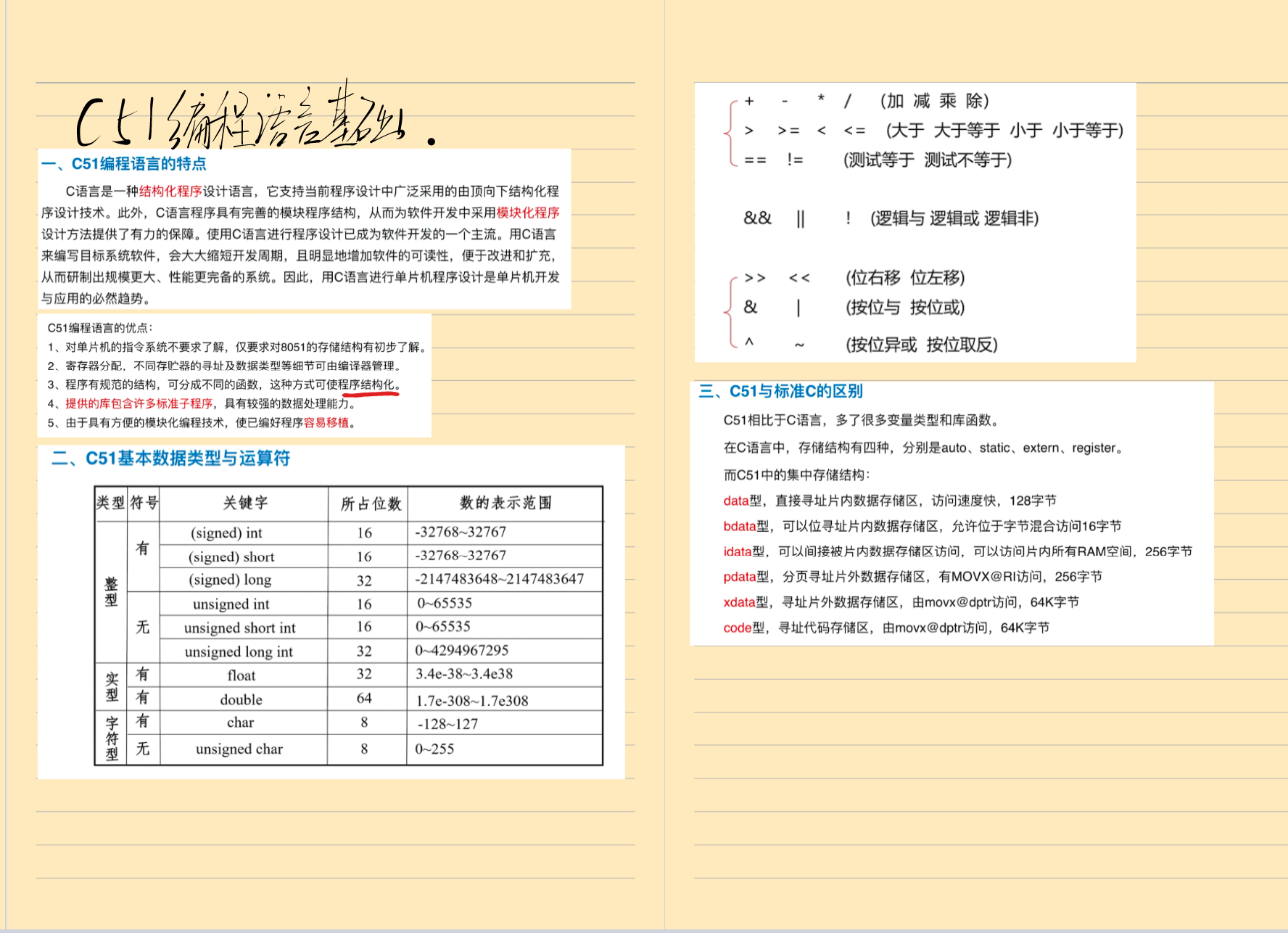Click the red words 容易移植

click(x=326, y=423)
